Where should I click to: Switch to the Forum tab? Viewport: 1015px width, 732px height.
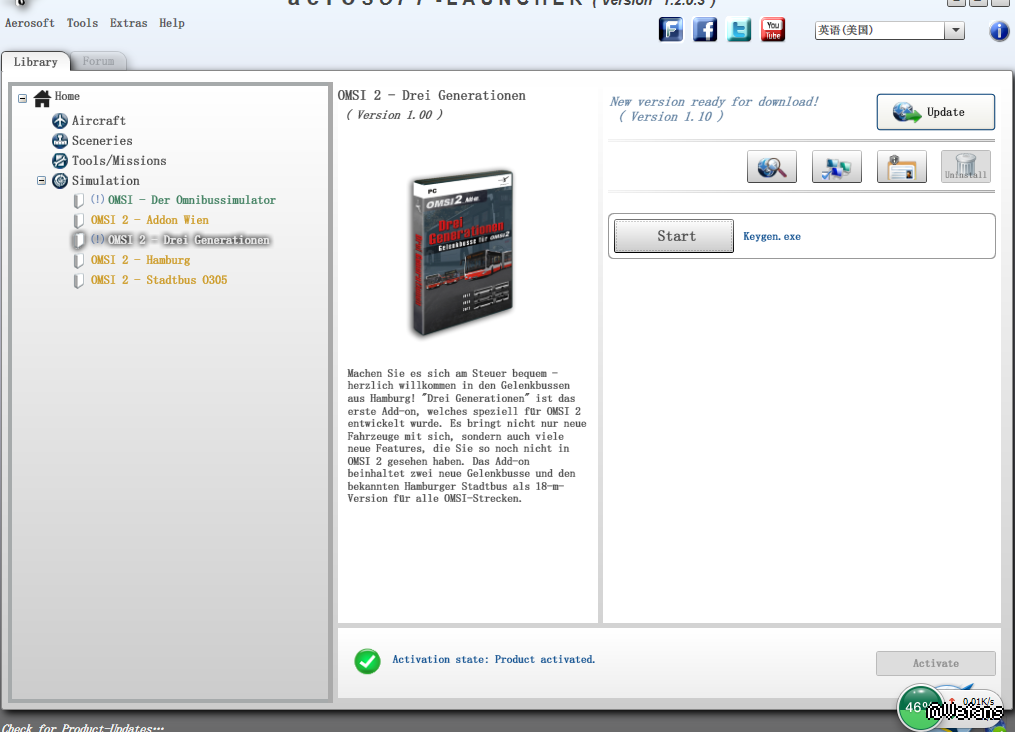click(x=98, y=61)
